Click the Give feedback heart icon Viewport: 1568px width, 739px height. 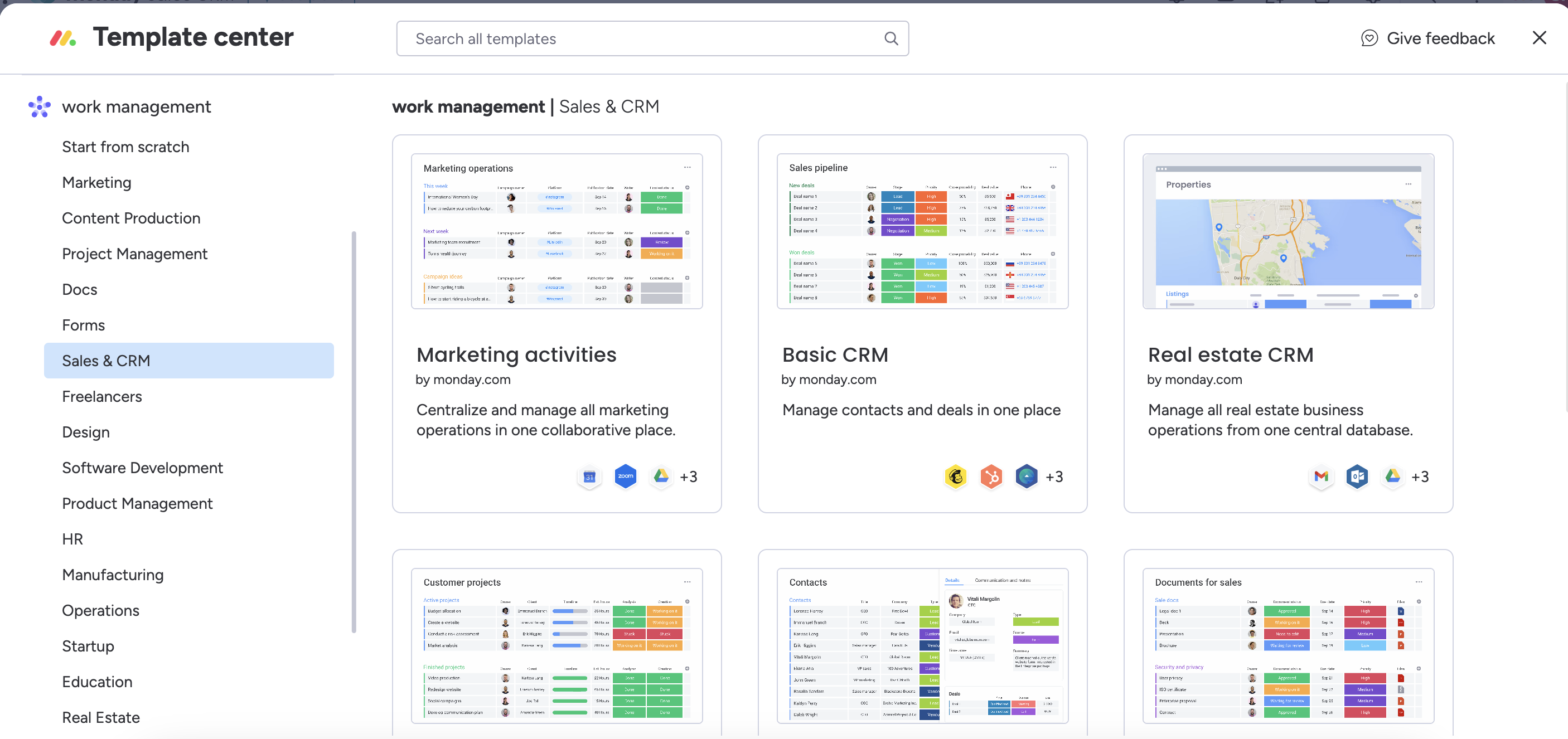click(1369, 38)
